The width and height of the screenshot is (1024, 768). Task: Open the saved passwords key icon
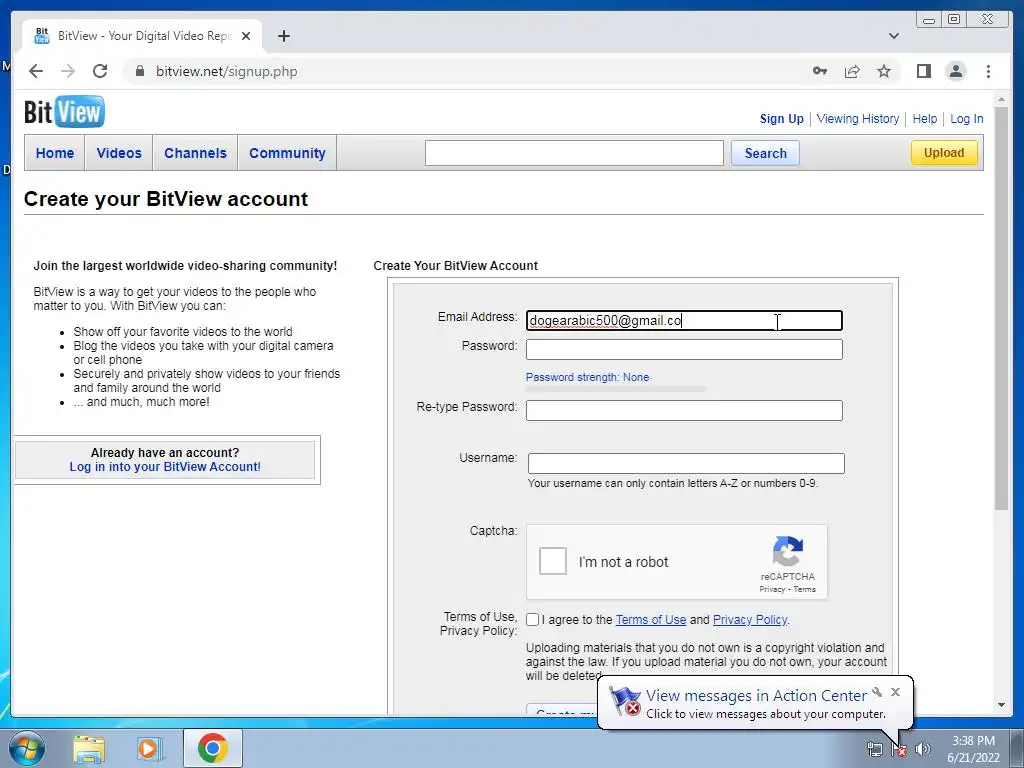coord(820,71)
